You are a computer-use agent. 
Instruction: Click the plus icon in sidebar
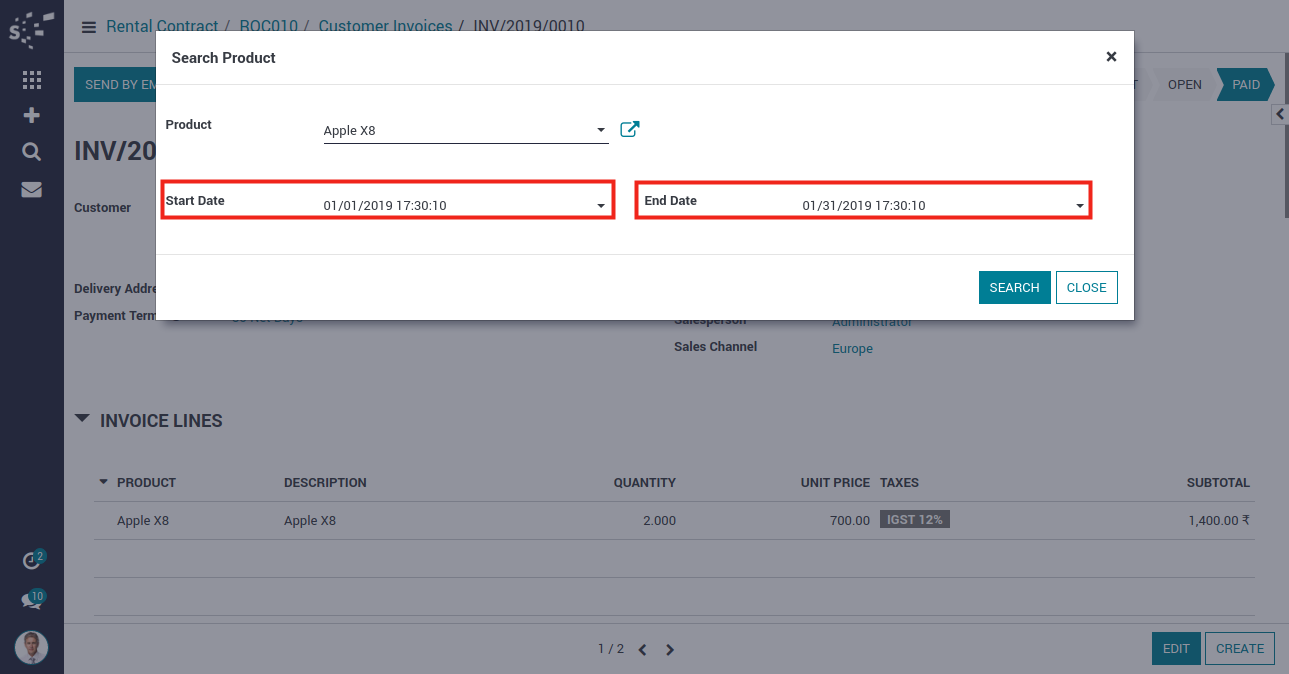[31, 115]
